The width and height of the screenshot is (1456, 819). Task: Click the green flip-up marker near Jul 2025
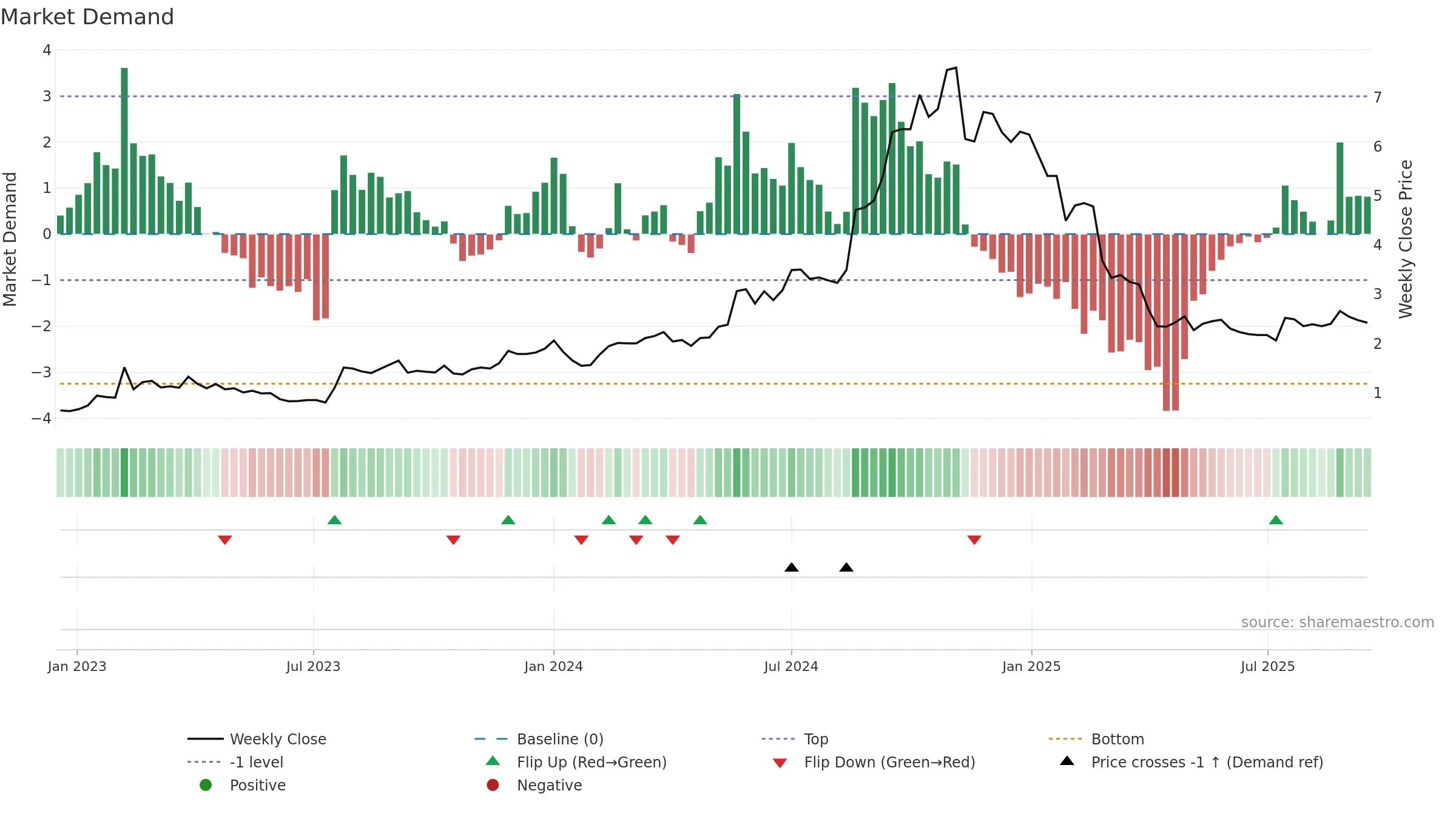tap(1276, 520)
